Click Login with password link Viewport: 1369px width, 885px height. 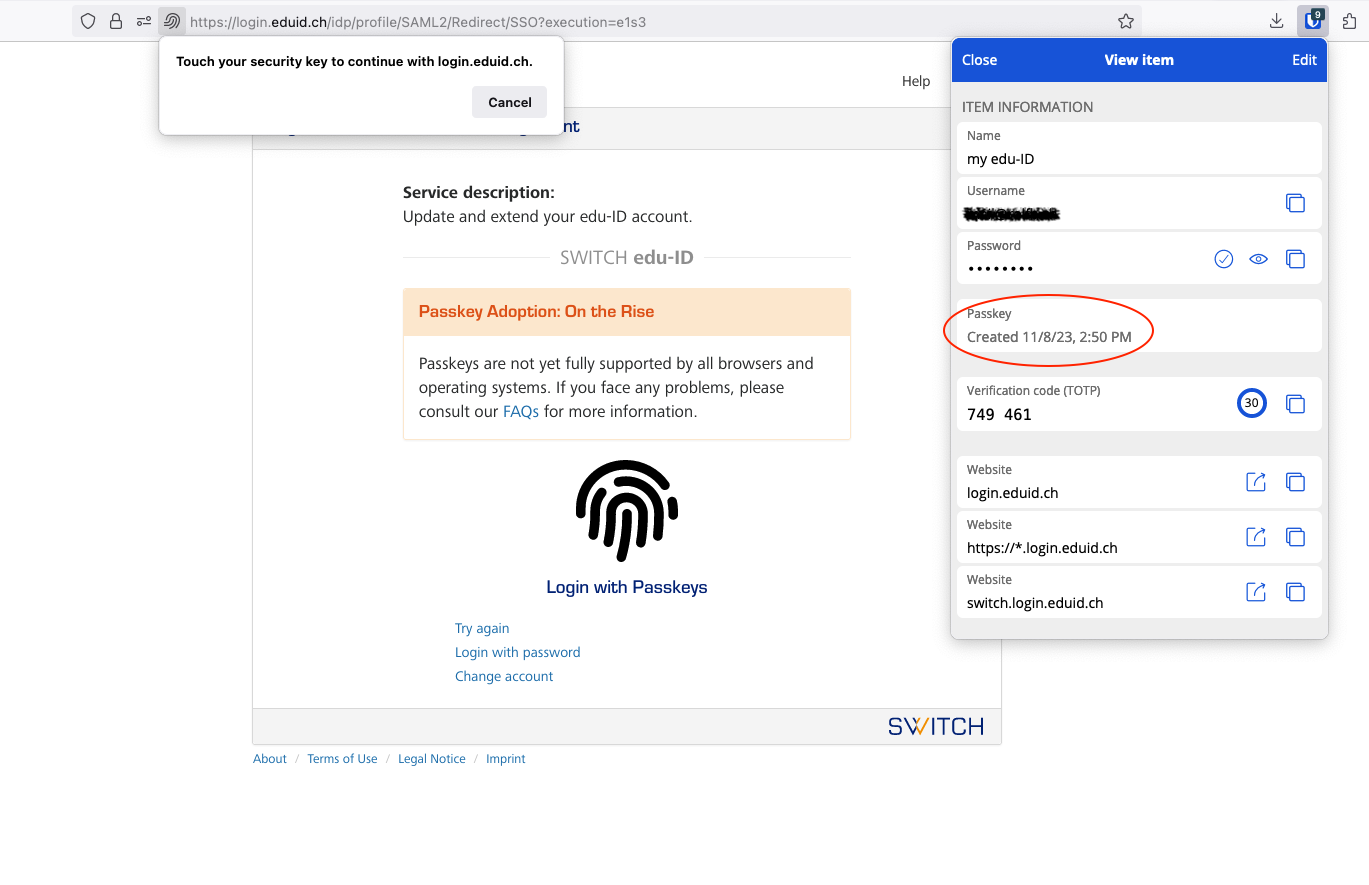517,652
